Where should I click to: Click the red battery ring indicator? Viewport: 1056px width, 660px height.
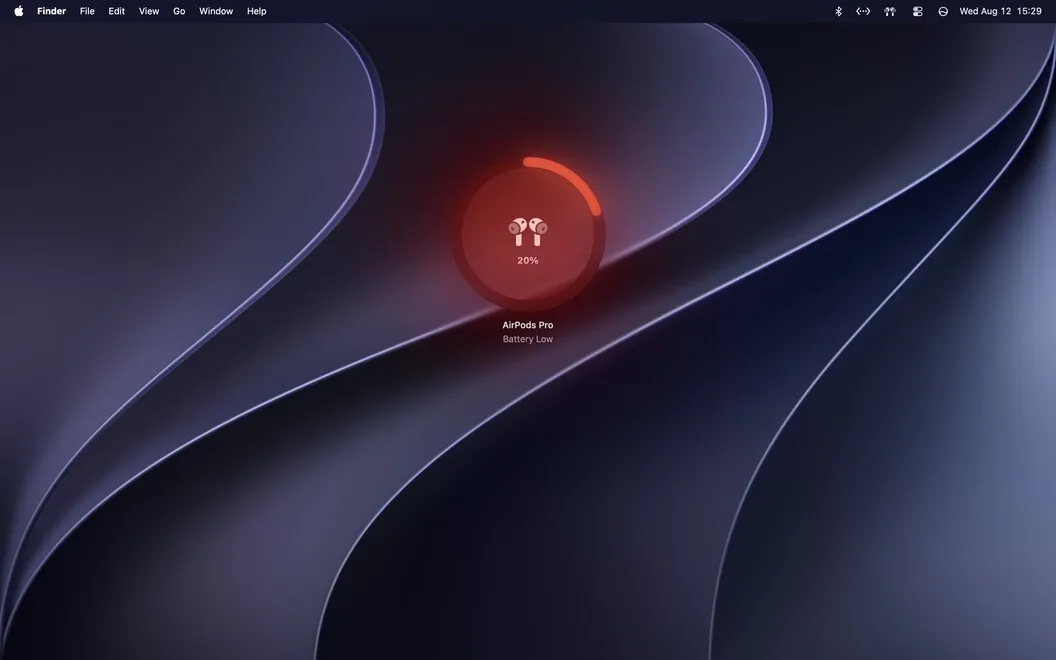tap(528, 234)
